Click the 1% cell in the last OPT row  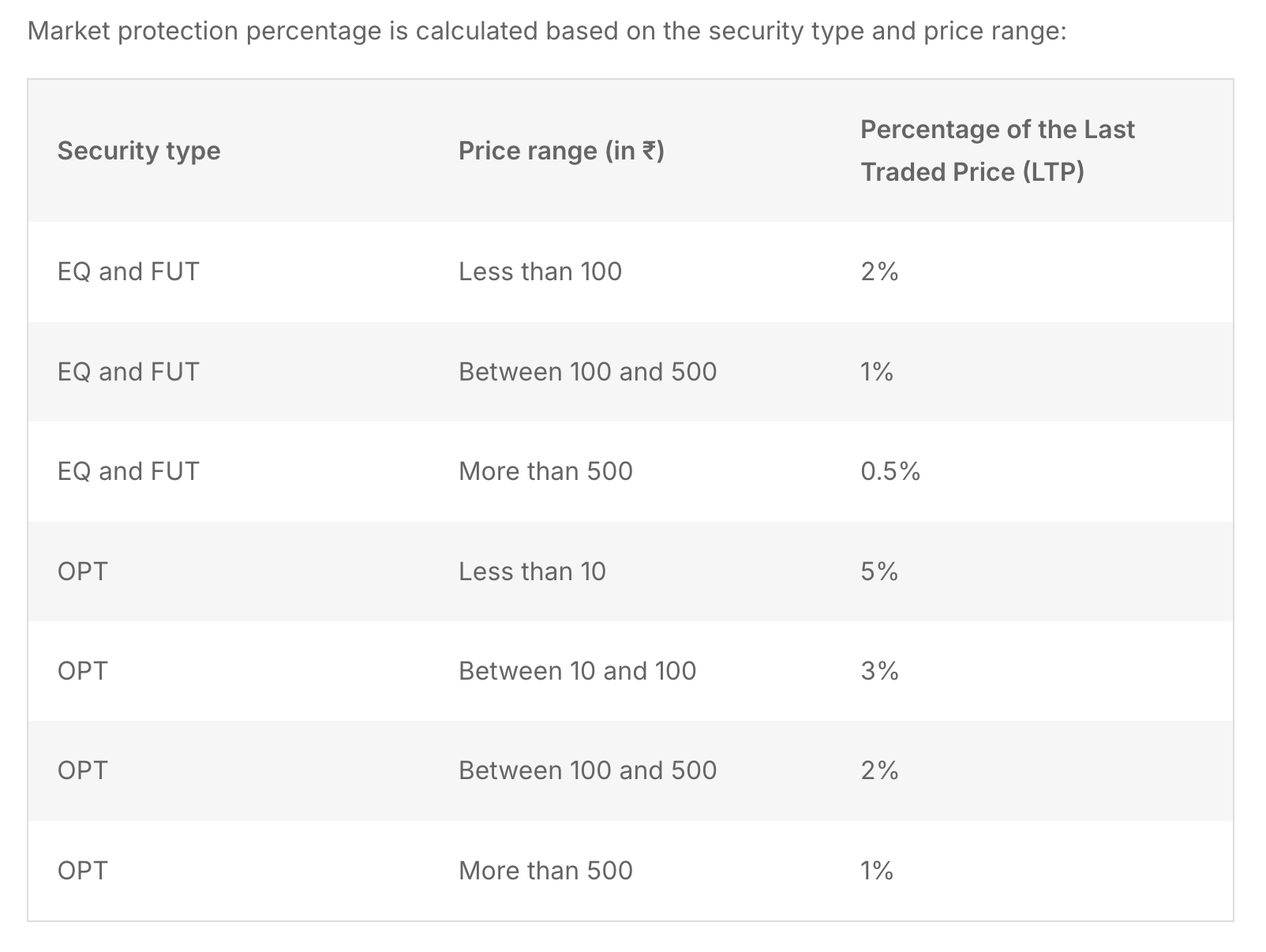877,871
